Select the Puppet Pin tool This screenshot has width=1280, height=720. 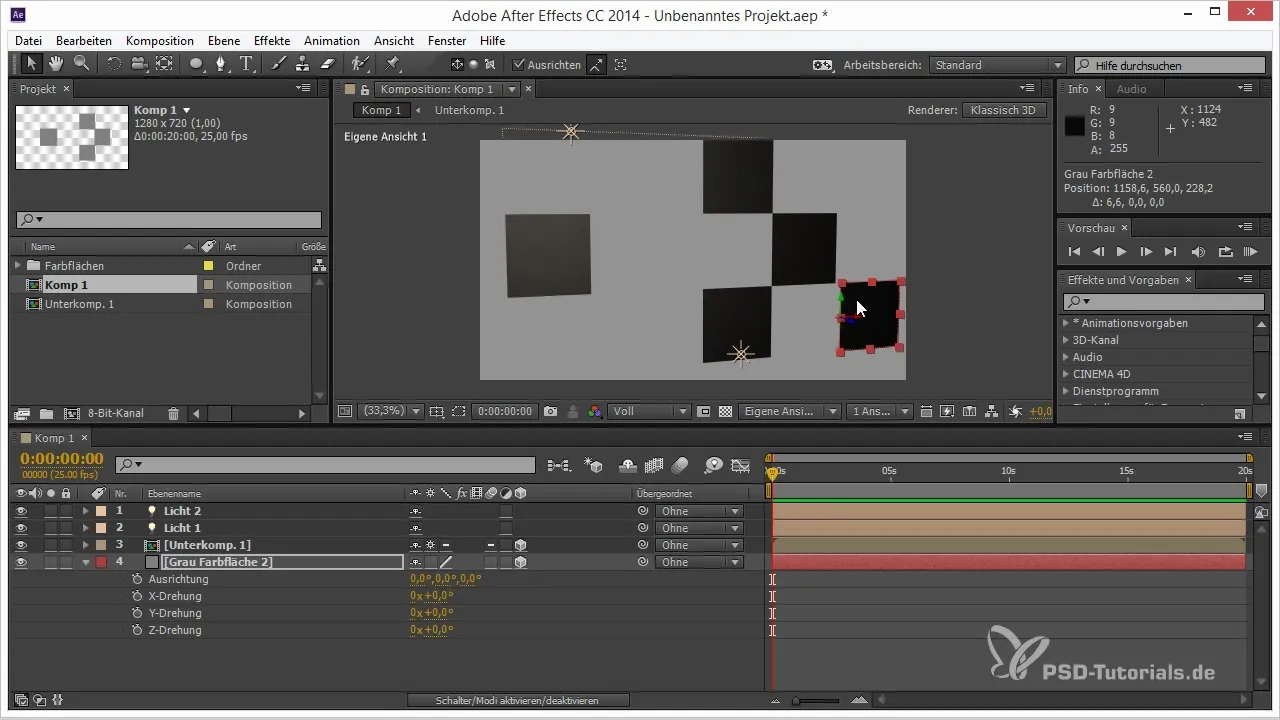point(392,64)
